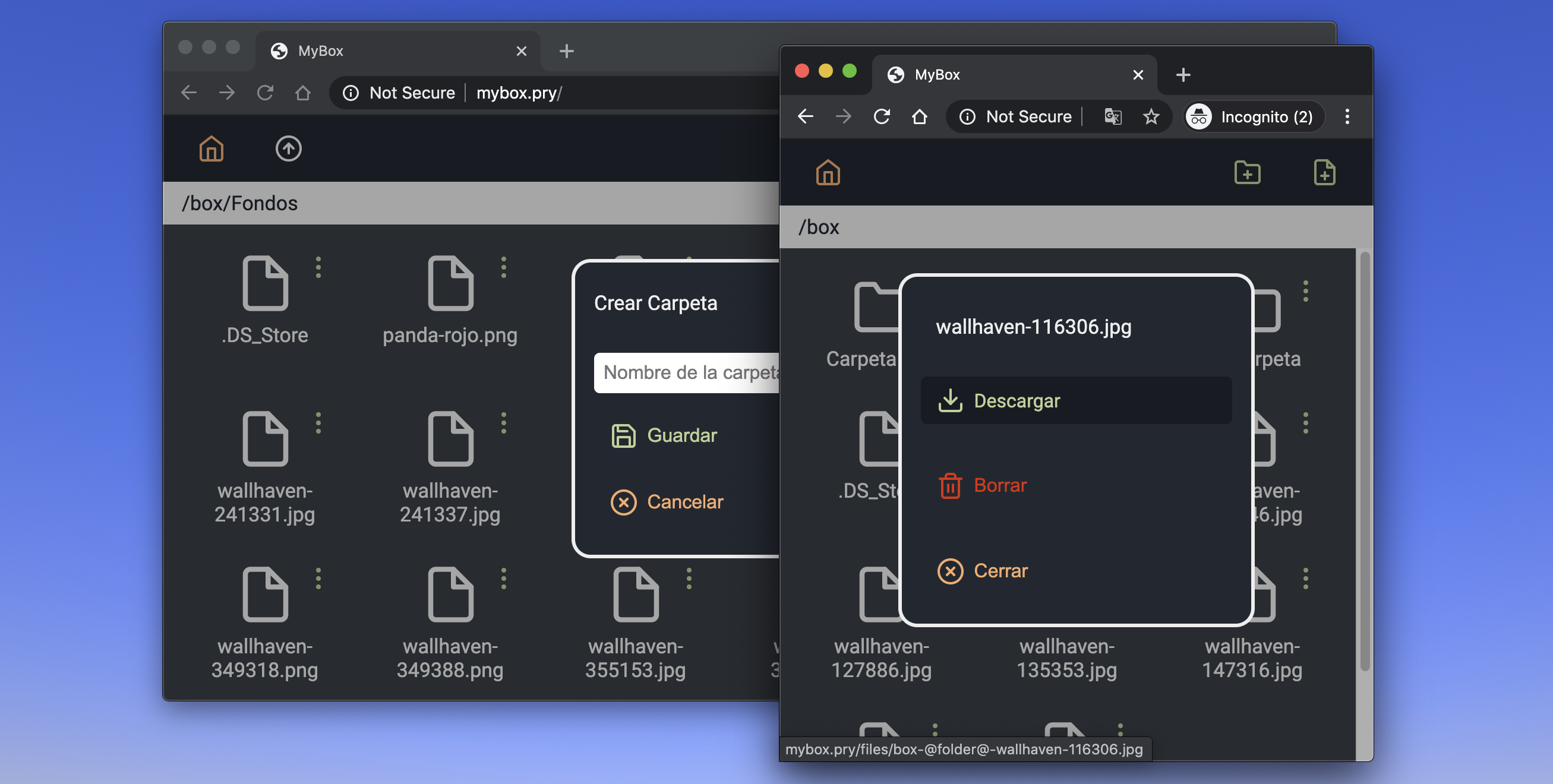The width and height of the screenshot is (1553, 784).
Task: Close the MyBox tab in back window
Action: (x=521, y=50)
